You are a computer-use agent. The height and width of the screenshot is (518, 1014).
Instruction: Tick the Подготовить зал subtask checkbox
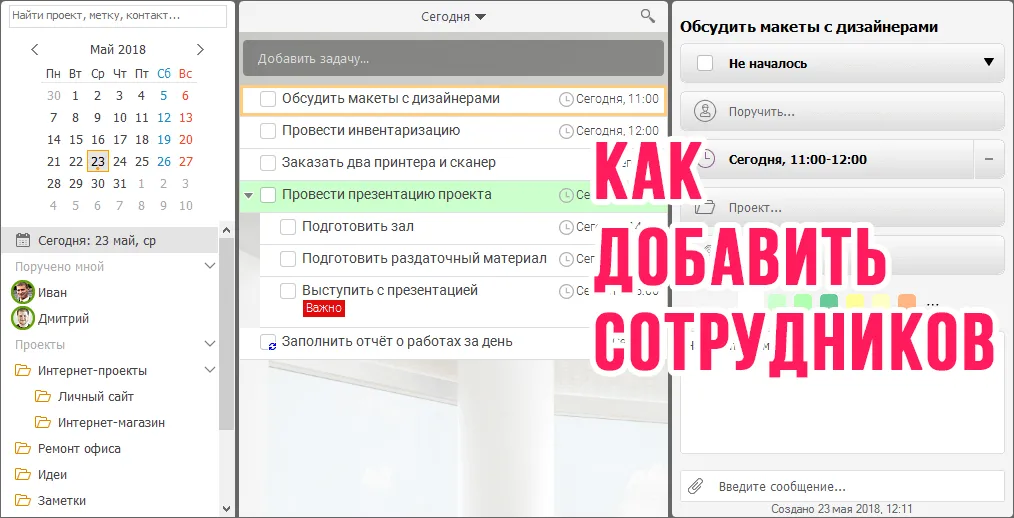288,227
